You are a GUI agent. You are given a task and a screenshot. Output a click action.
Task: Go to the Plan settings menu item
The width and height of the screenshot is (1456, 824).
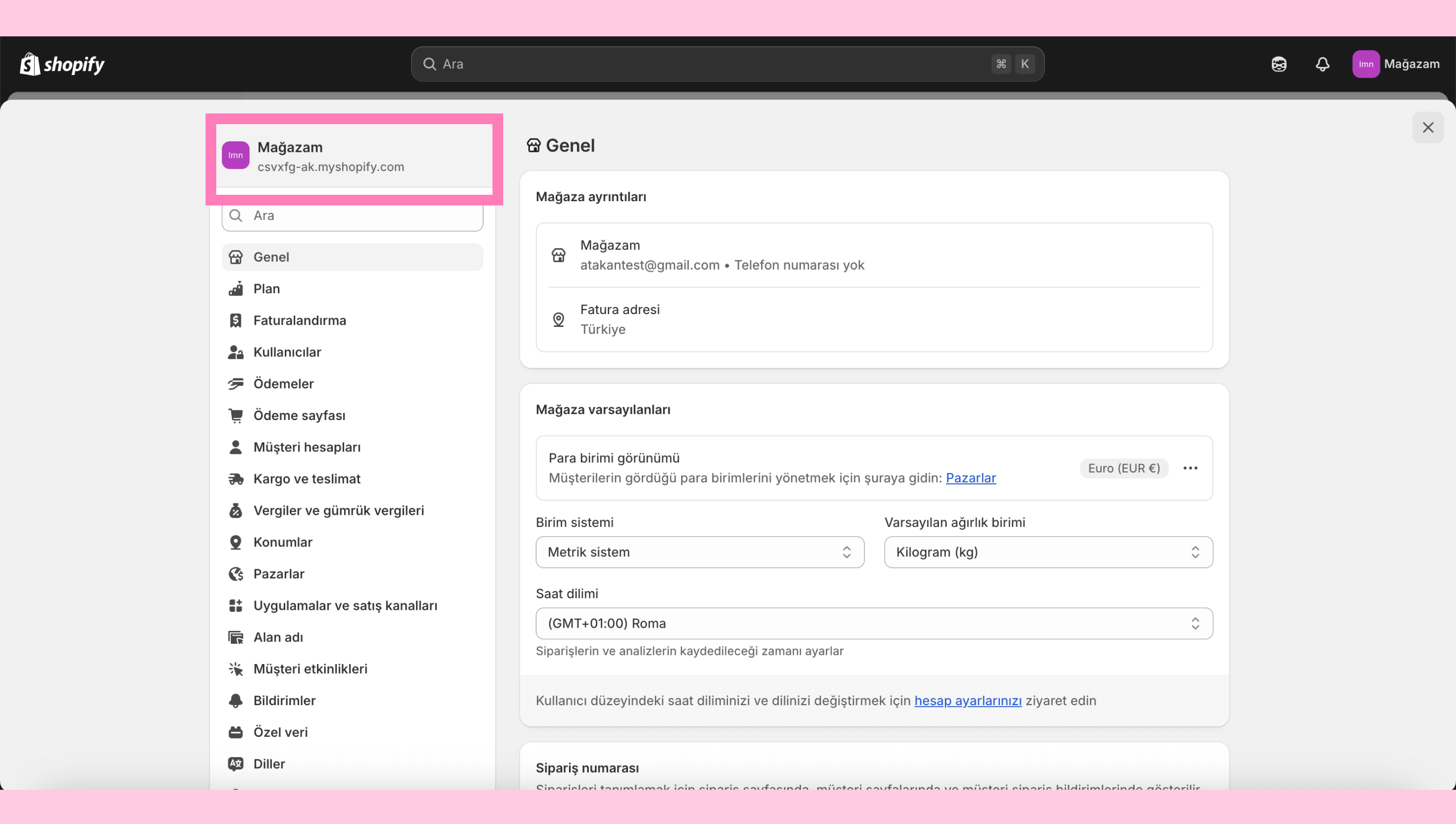tap(267, 288)
